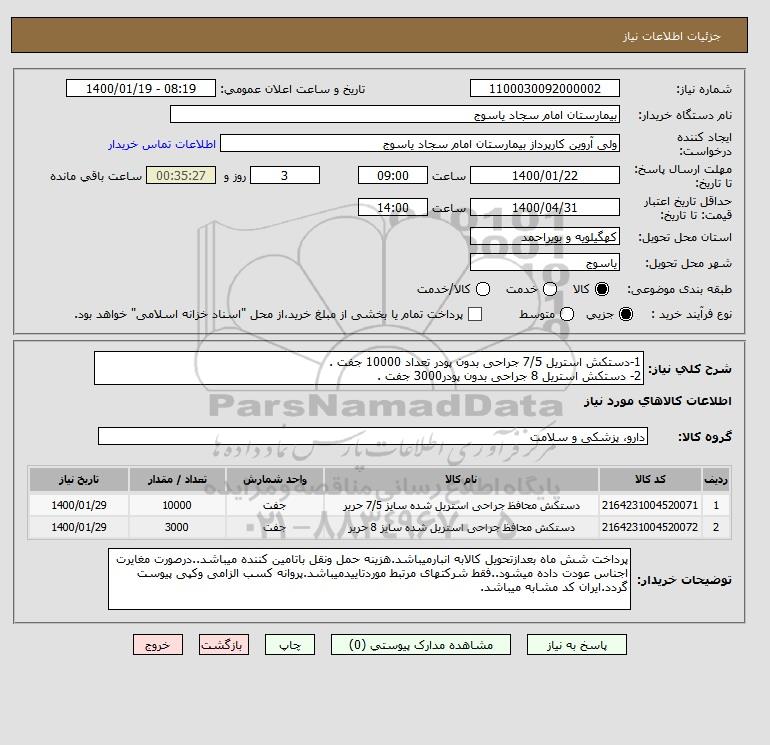Click product code 2164231004520071
The image size is (770, 745).
coord(650,505)
